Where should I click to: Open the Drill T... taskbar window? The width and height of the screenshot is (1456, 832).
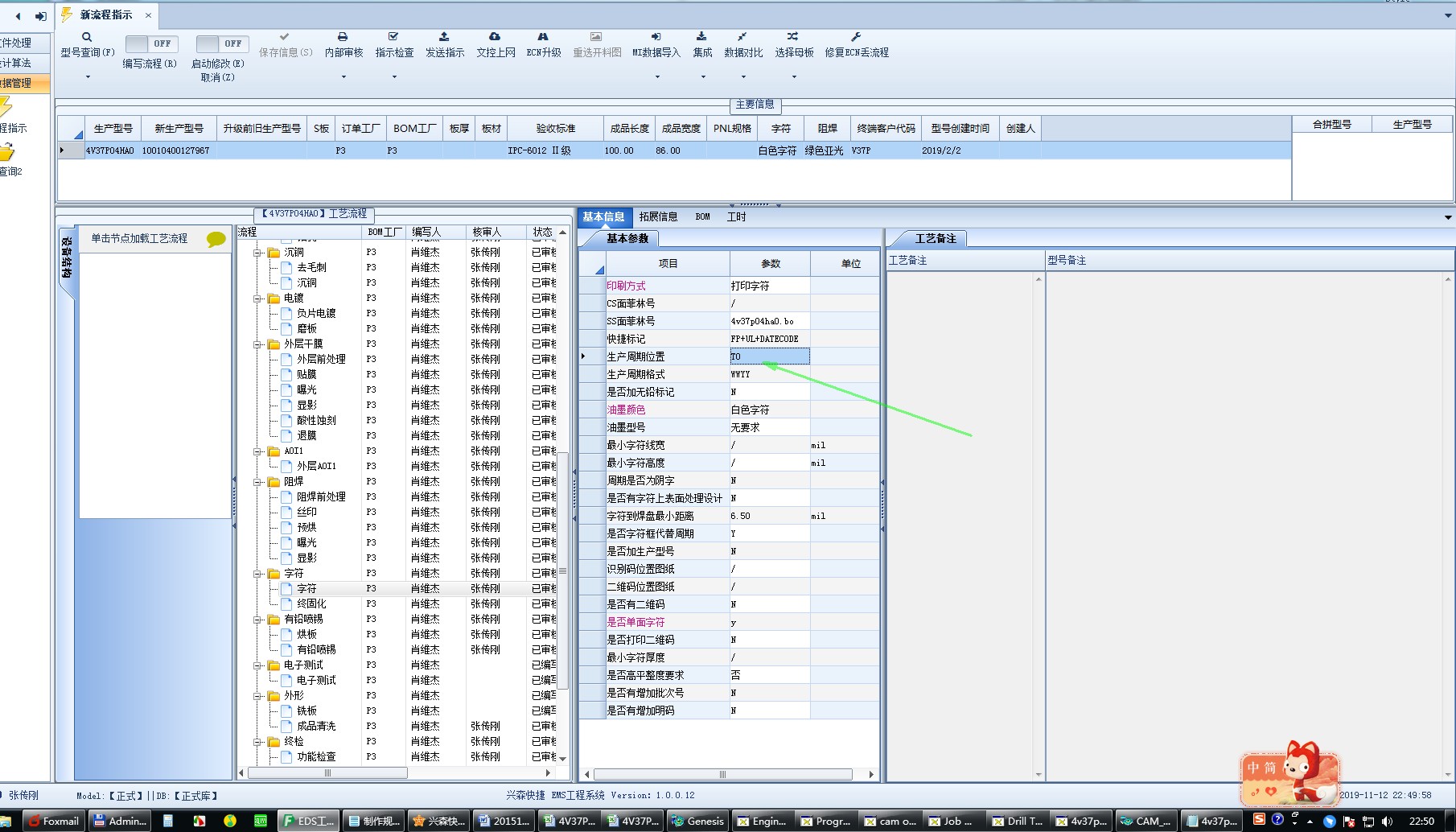(x=1019, y=821)
